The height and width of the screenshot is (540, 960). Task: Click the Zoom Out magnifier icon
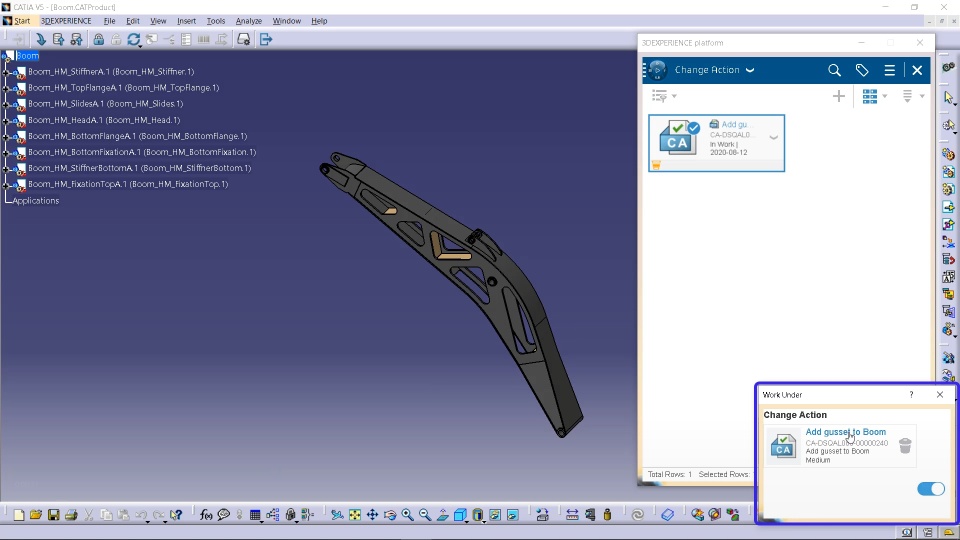pyautogui.click(x=425, y=515)
